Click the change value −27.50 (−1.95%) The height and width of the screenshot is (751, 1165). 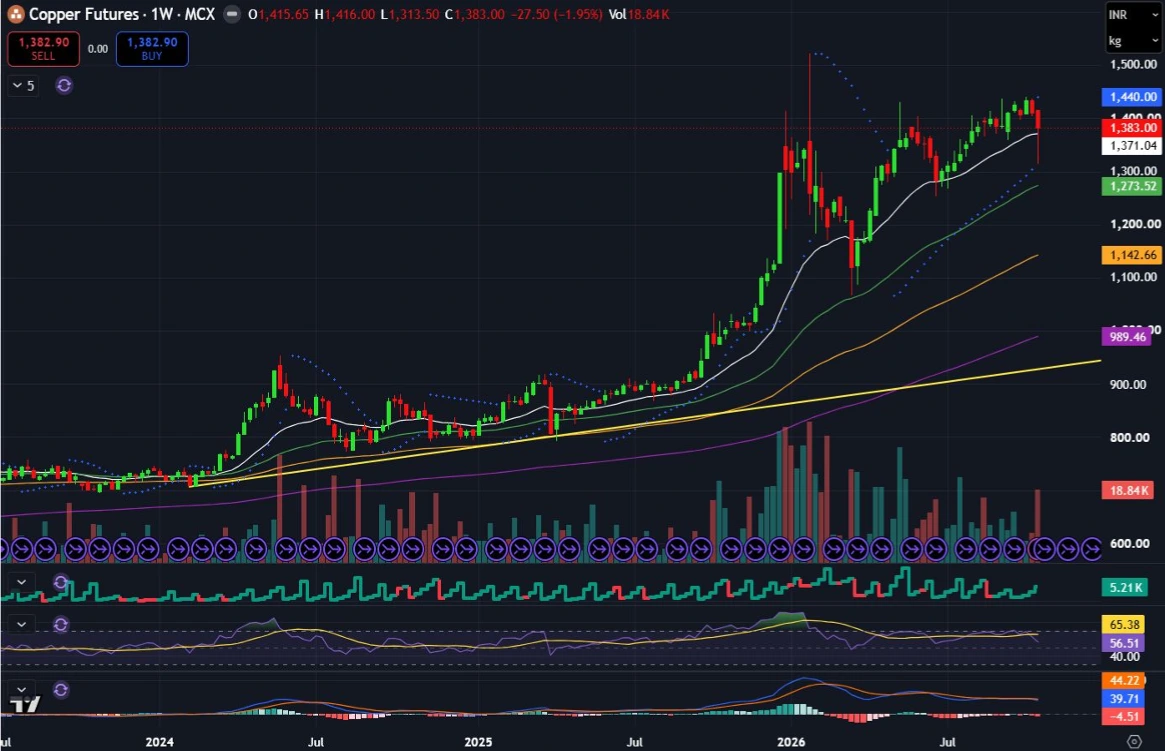[556, 14]
